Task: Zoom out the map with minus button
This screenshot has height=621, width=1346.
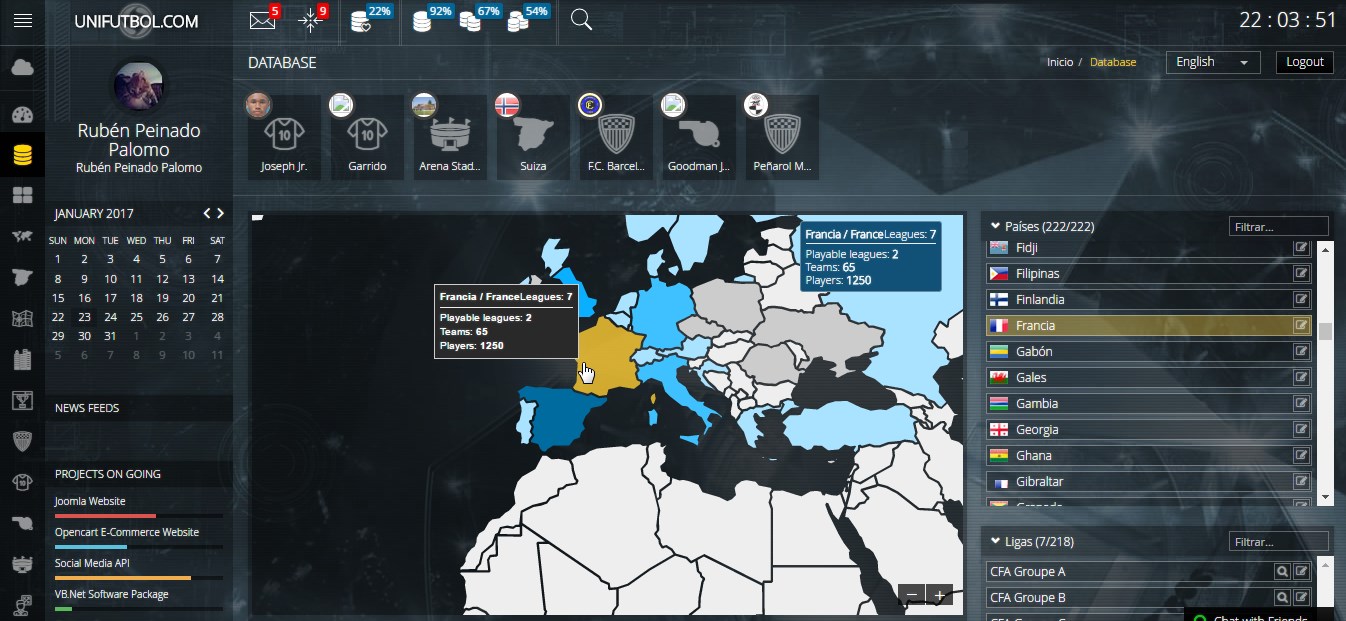Action: (x=912, y=595)
